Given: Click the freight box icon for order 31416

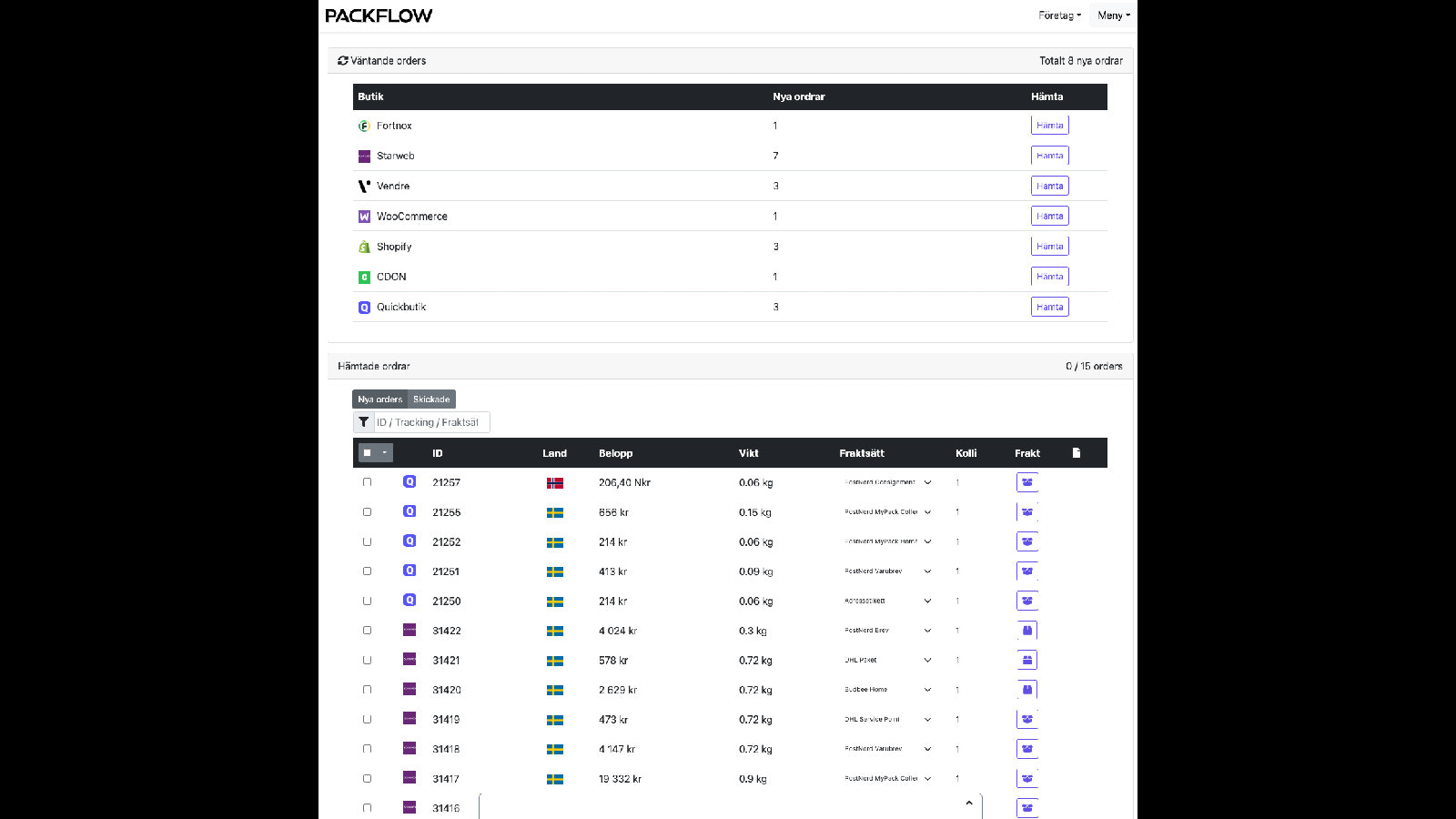Looking at the screenshot, I should click(x=1027, y=807).
